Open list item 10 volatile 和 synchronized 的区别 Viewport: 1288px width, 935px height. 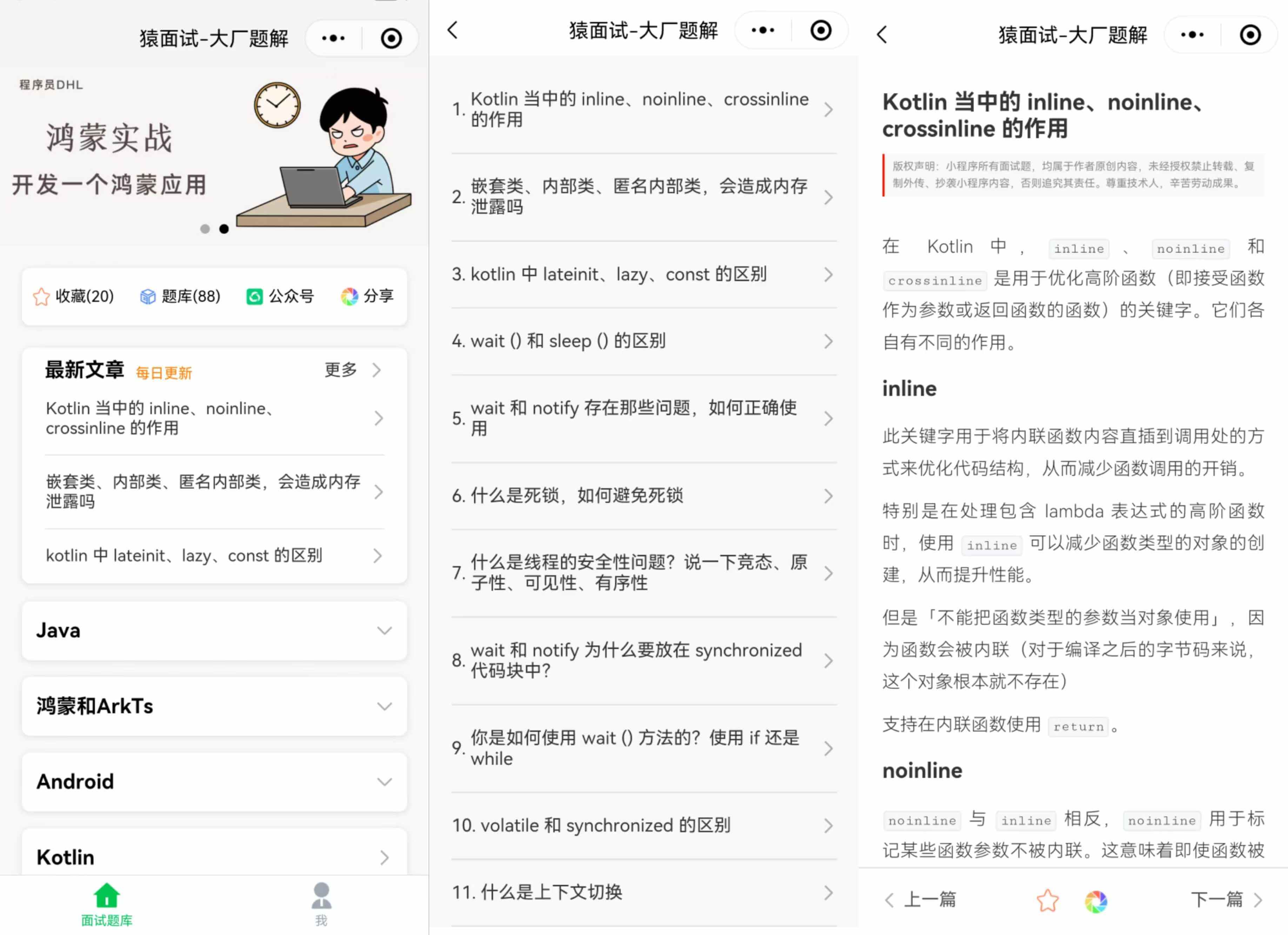pyautogui.click(x=643, y=826)
